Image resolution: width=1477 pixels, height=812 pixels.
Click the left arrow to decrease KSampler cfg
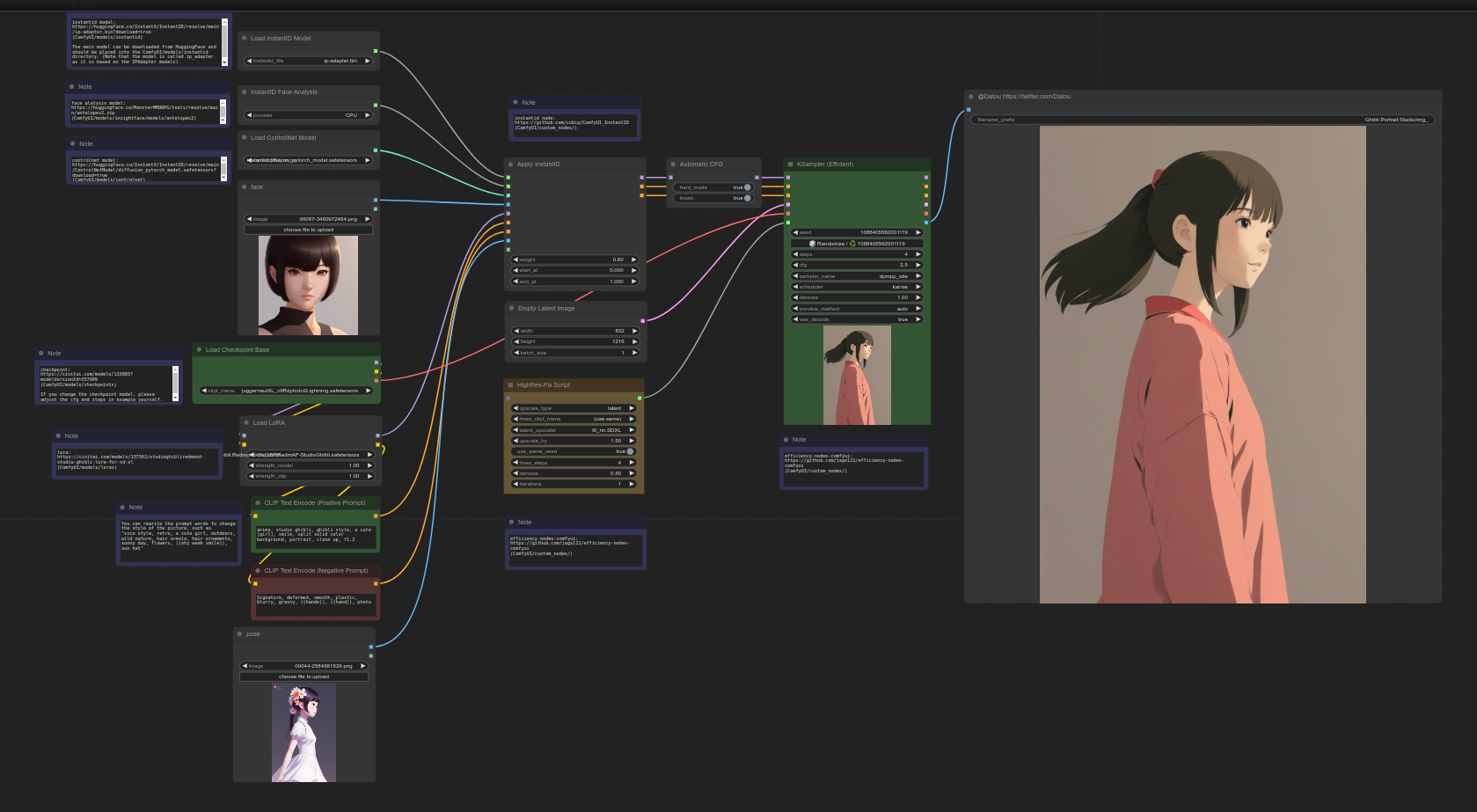click(x=795, y=265)
